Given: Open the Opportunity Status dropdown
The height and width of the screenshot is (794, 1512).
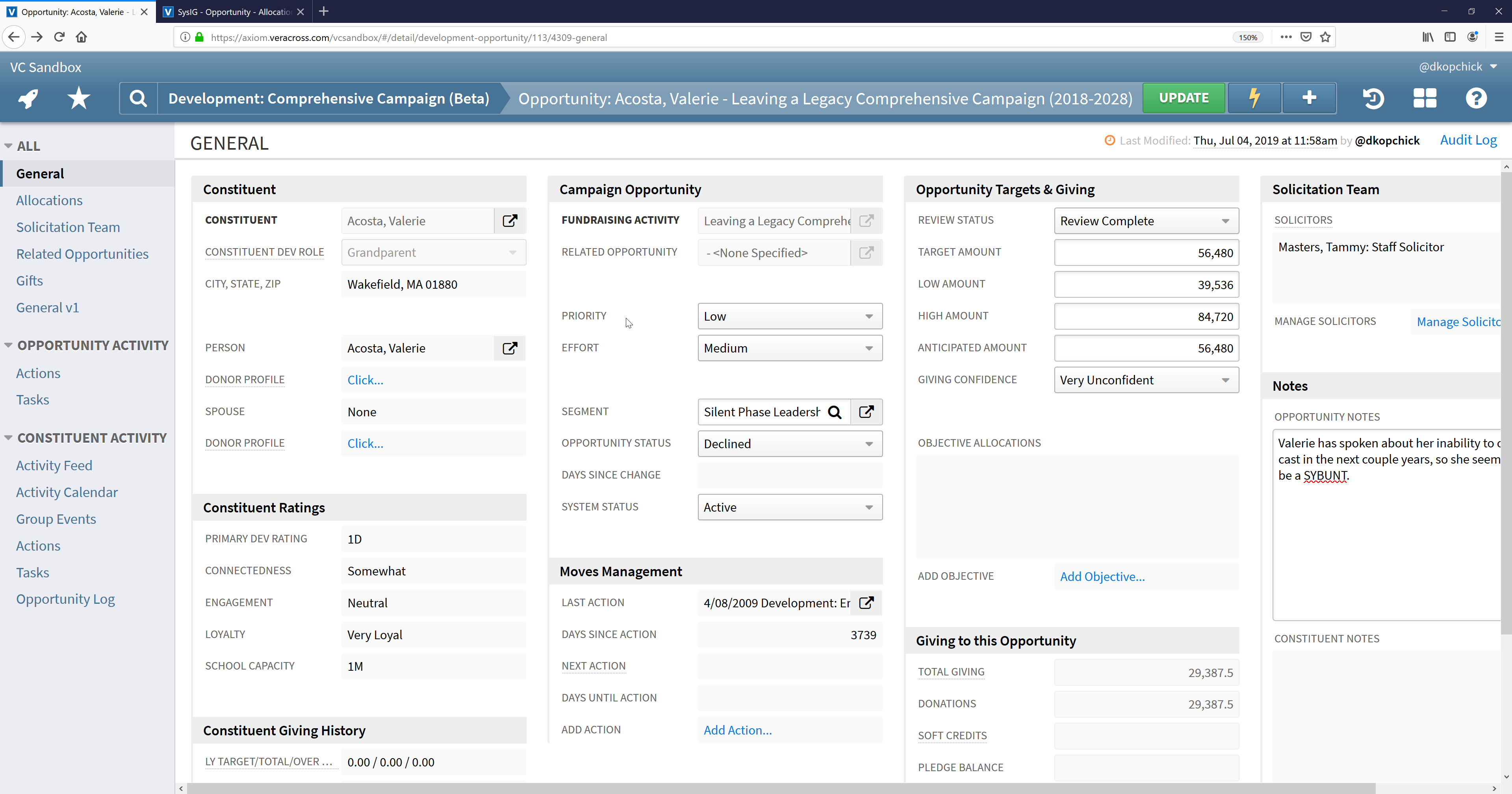Looking at the screenshot, I should point(789,443).
